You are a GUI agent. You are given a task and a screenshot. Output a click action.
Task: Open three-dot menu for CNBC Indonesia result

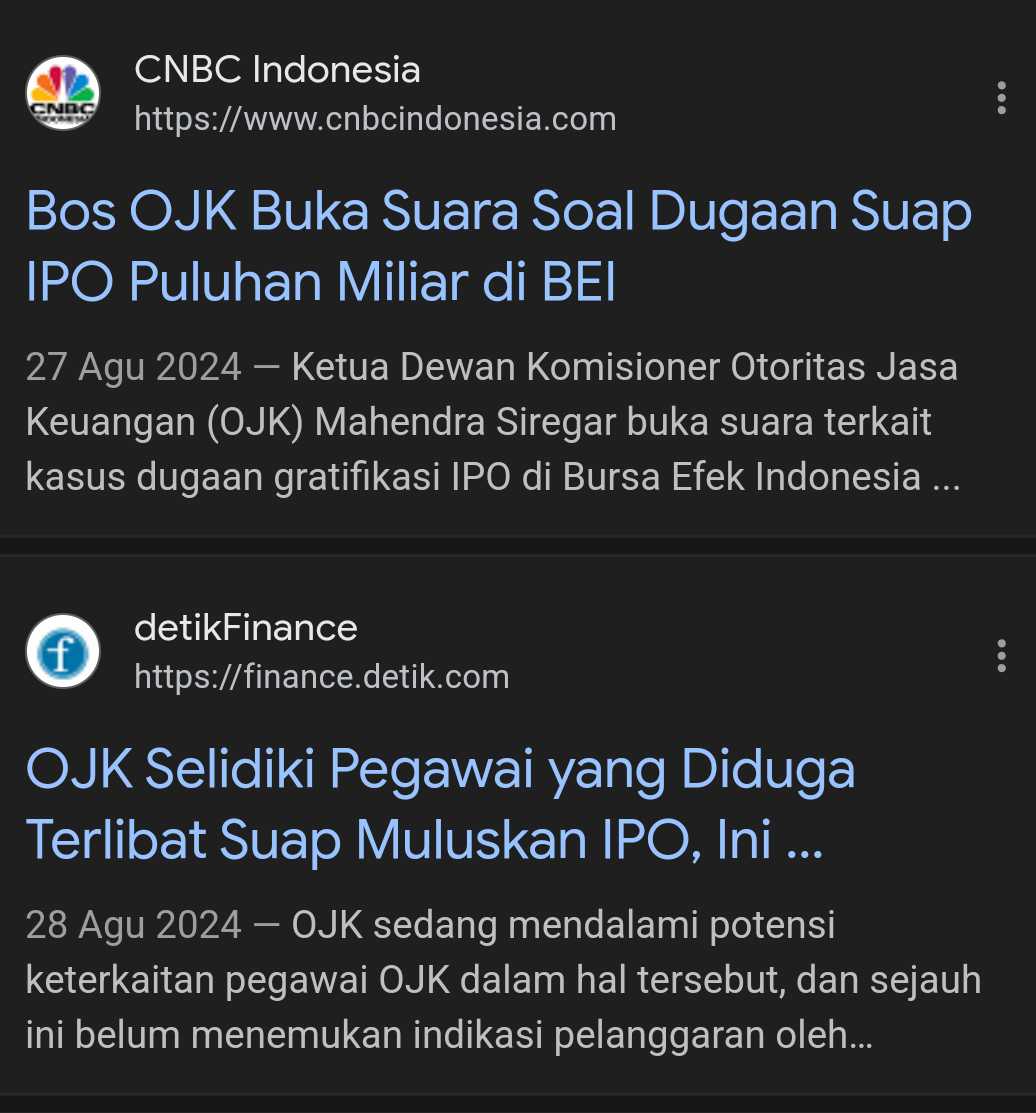[x=1001, y=98]
